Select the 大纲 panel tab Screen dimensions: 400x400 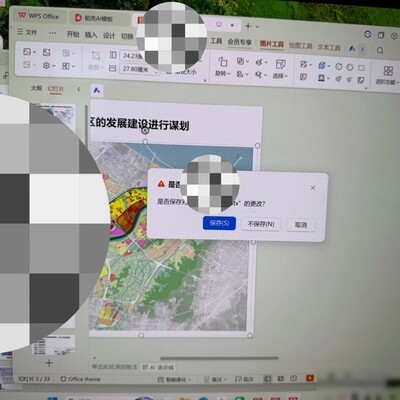pos(36,88)
